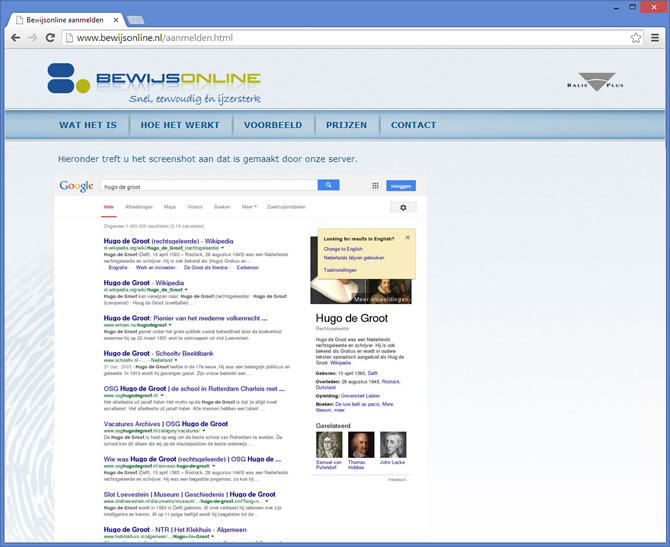670x547 pixels.
Task: Select the Maps search tab
Action: click(170, 207)
